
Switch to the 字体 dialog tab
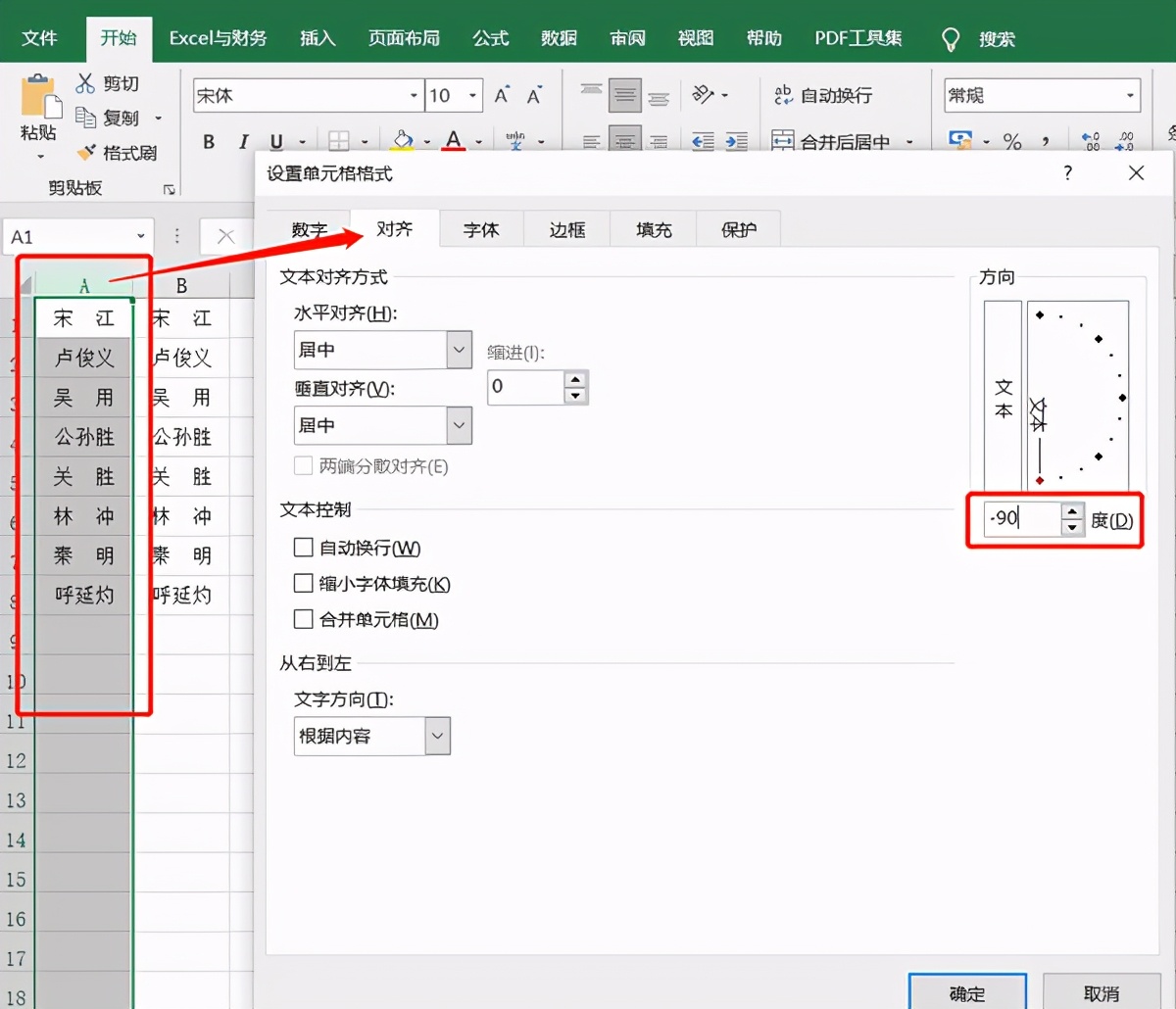[480, 228]
